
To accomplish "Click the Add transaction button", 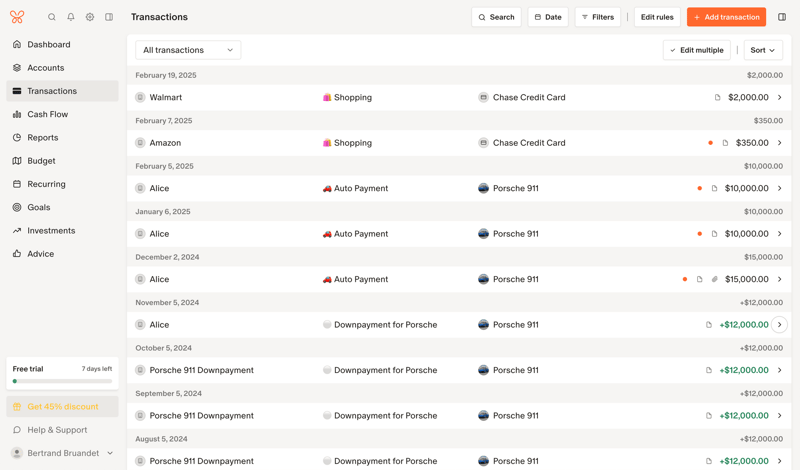I will click(x=726, y=17).
